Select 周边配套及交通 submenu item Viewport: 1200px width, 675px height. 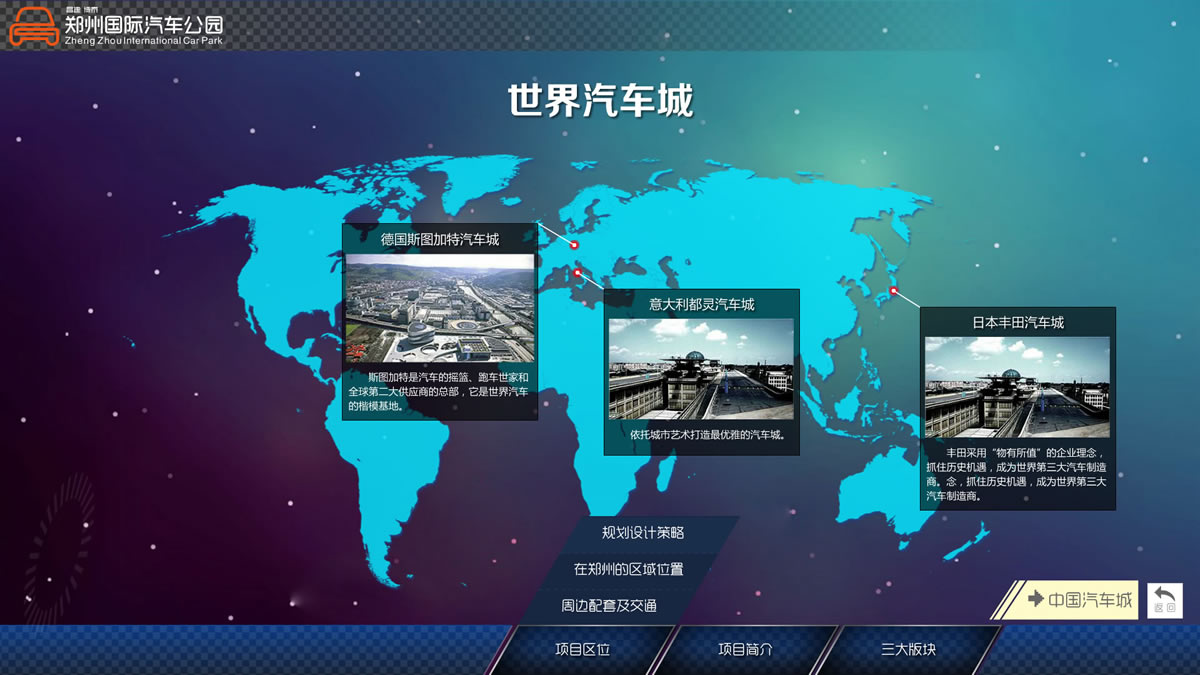(x=609, y=605)
